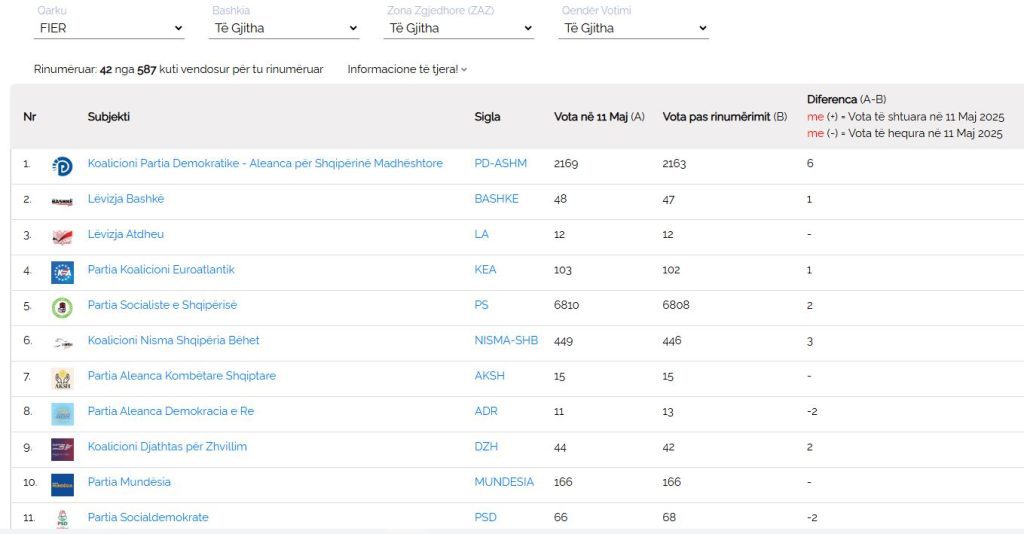Click the NISMA-SHB sigla link

505,340
